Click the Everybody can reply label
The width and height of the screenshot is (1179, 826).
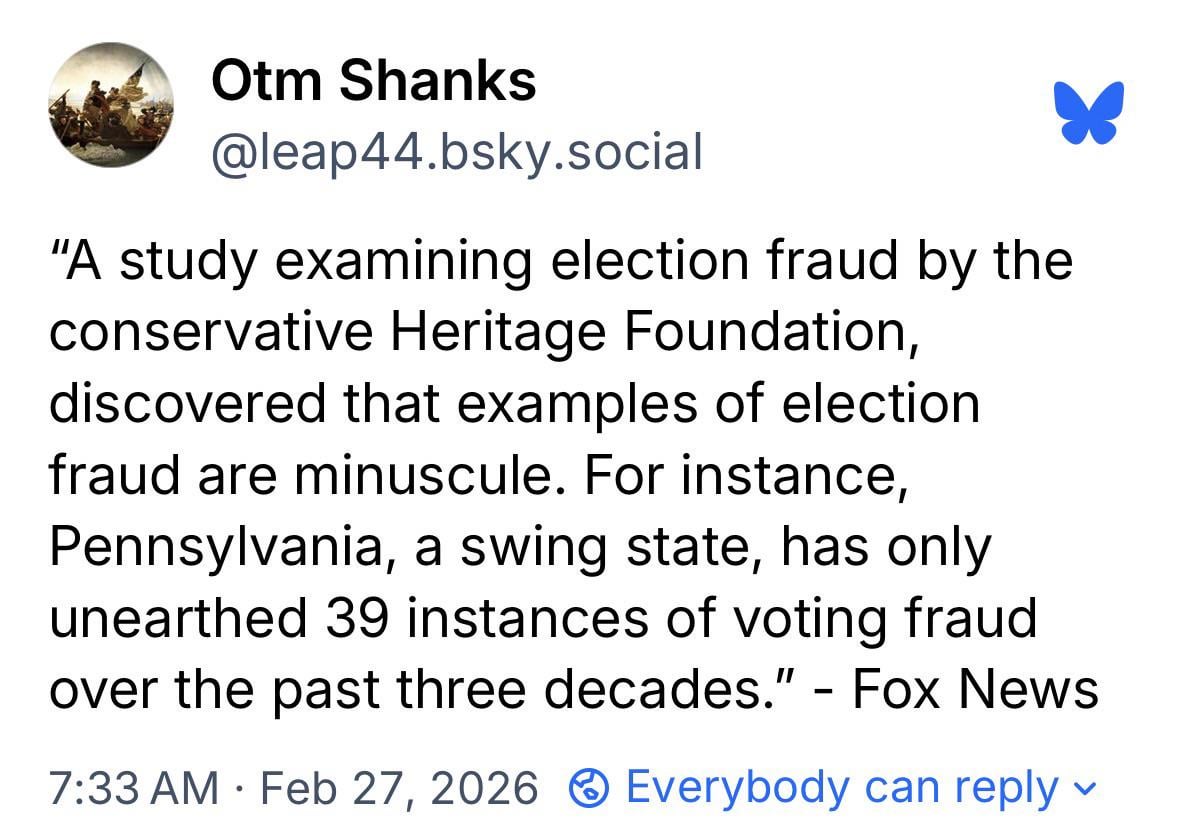(x=841, y=789)
